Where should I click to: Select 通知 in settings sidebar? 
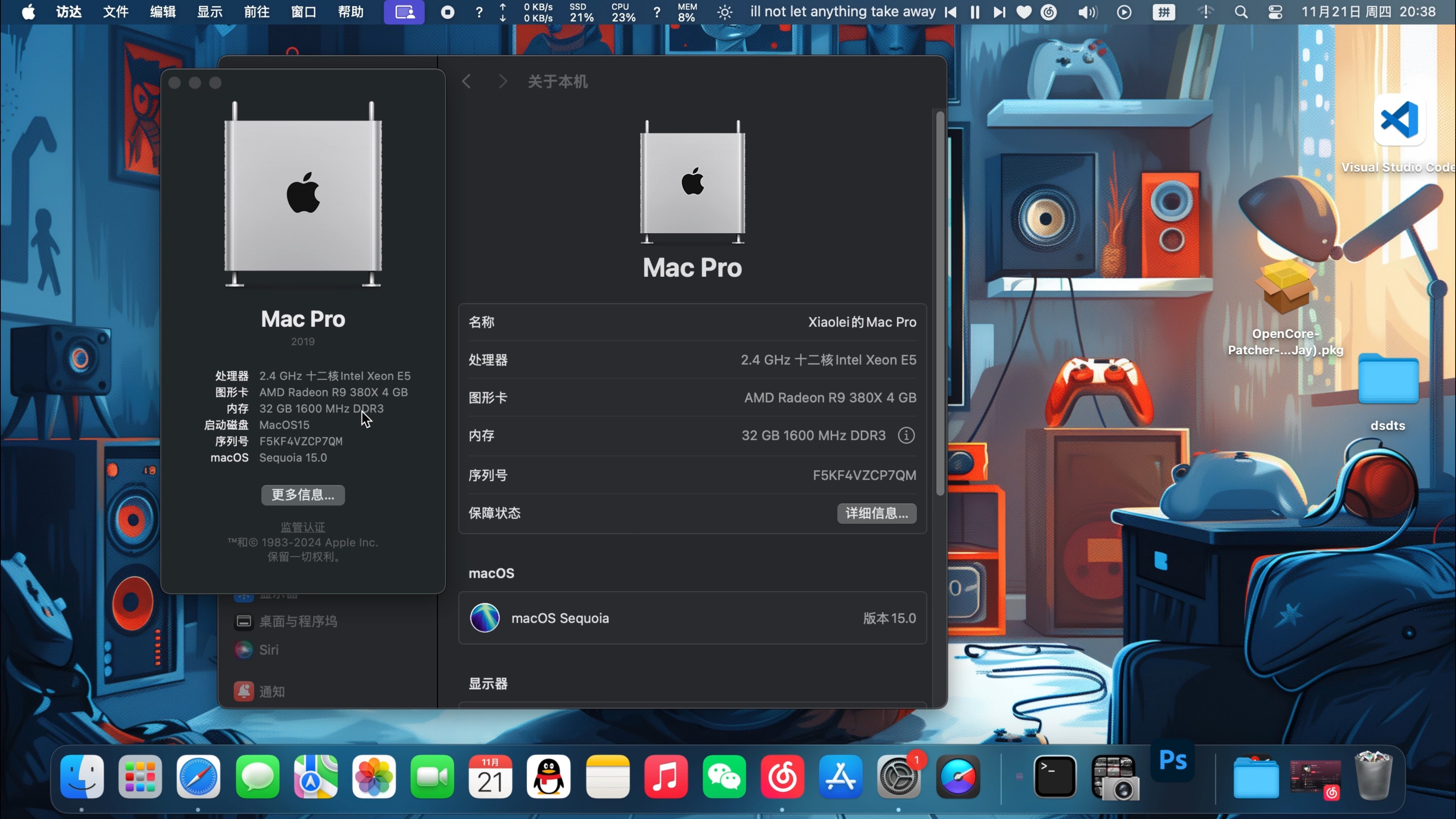pyautogui.click(x=260, y=691)
